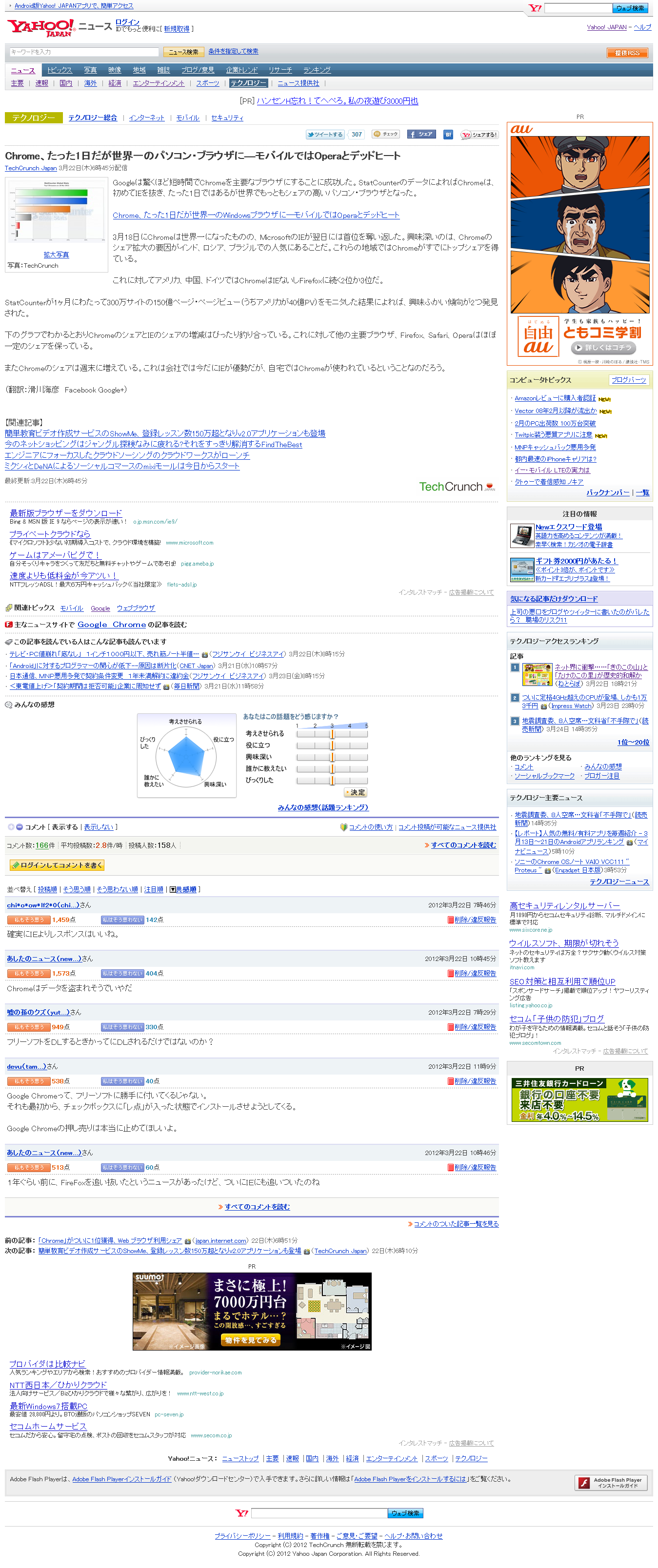Adjust the 役に立つ rating slider
Image resolution: width=658 pixels, height=1568 pixels.
coord(332,745)
